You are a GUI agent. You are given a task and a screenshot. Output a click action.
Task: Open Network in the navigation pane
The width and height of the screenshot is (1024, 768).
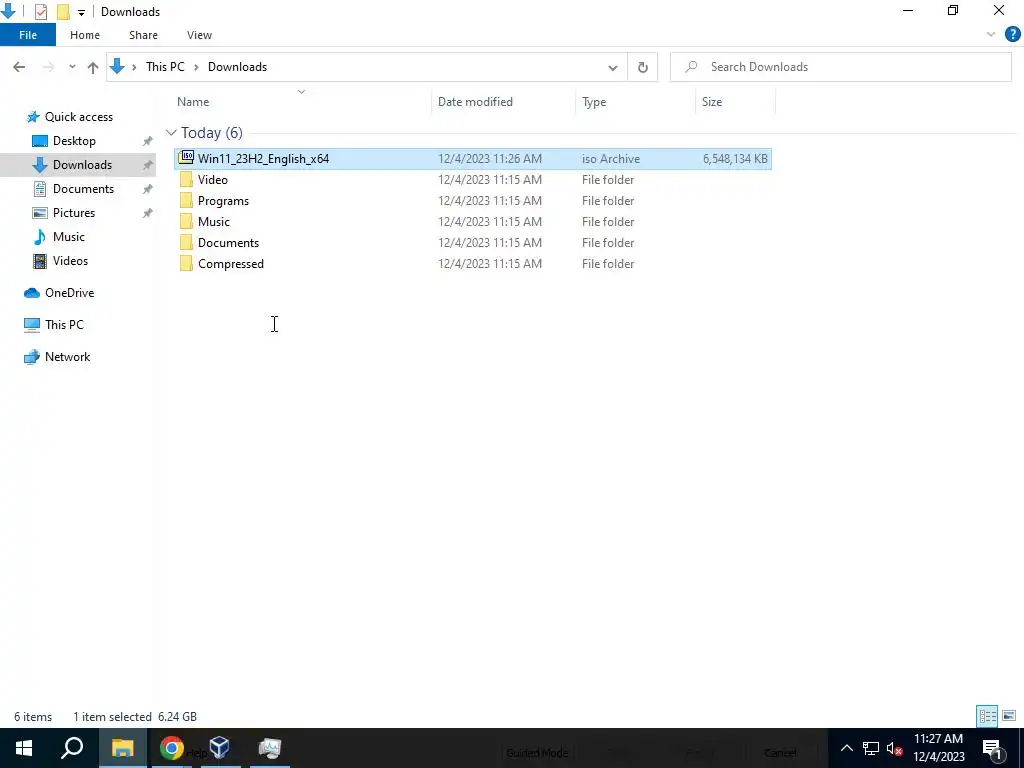(x=67, y=357)
